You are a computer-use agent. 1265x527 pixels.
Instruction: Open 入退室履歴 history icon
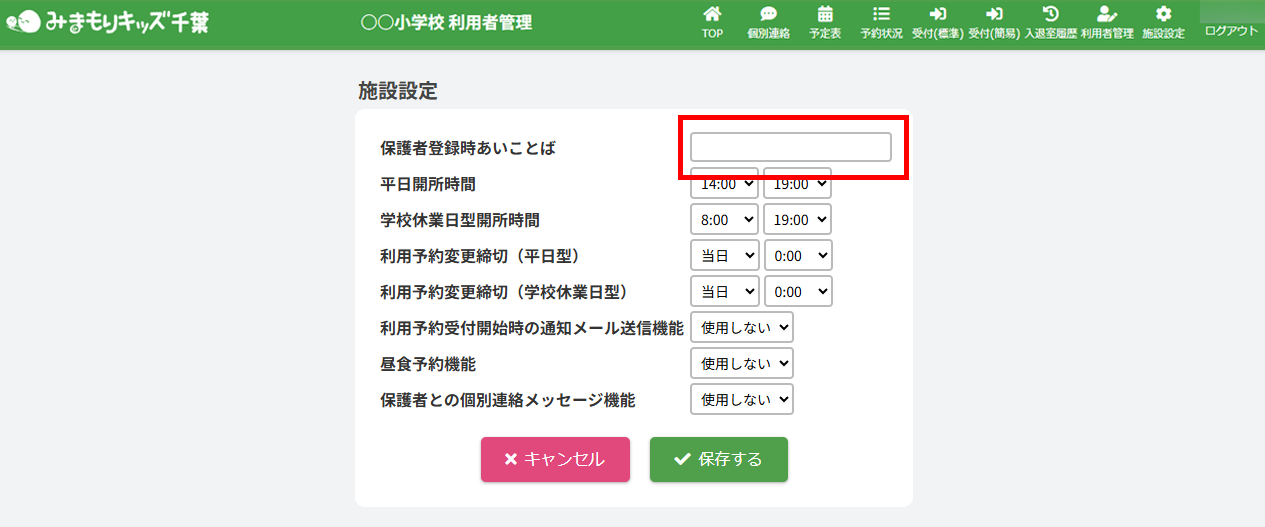tap(1050, 15)
